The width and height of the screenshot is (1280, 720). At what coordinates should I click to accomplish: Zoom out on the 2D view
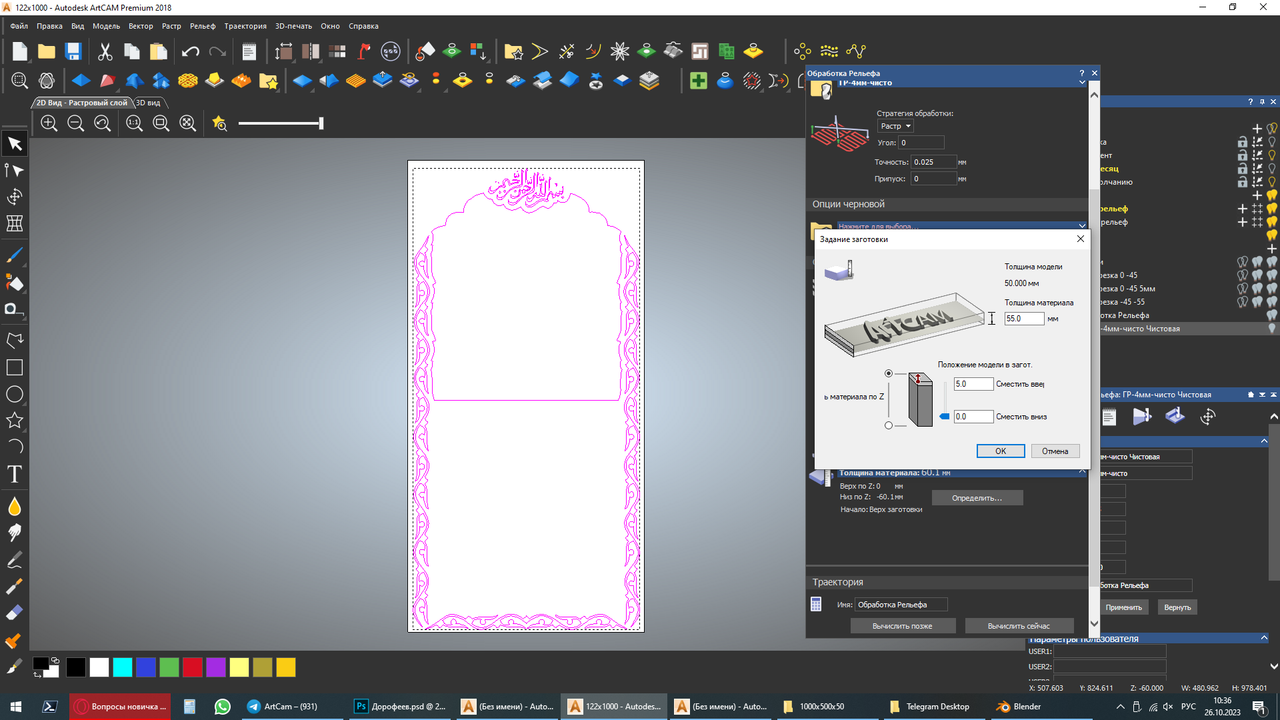coord(76,123)
